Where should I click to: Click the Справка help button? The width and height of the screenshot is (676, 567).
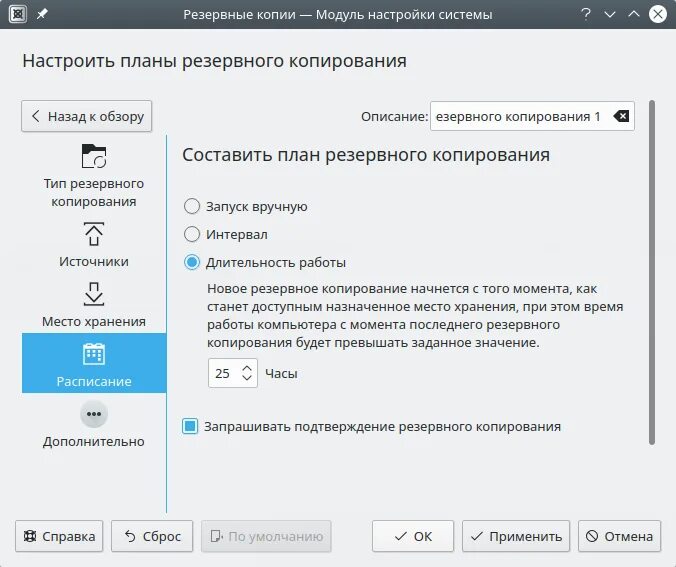point(59,536)
